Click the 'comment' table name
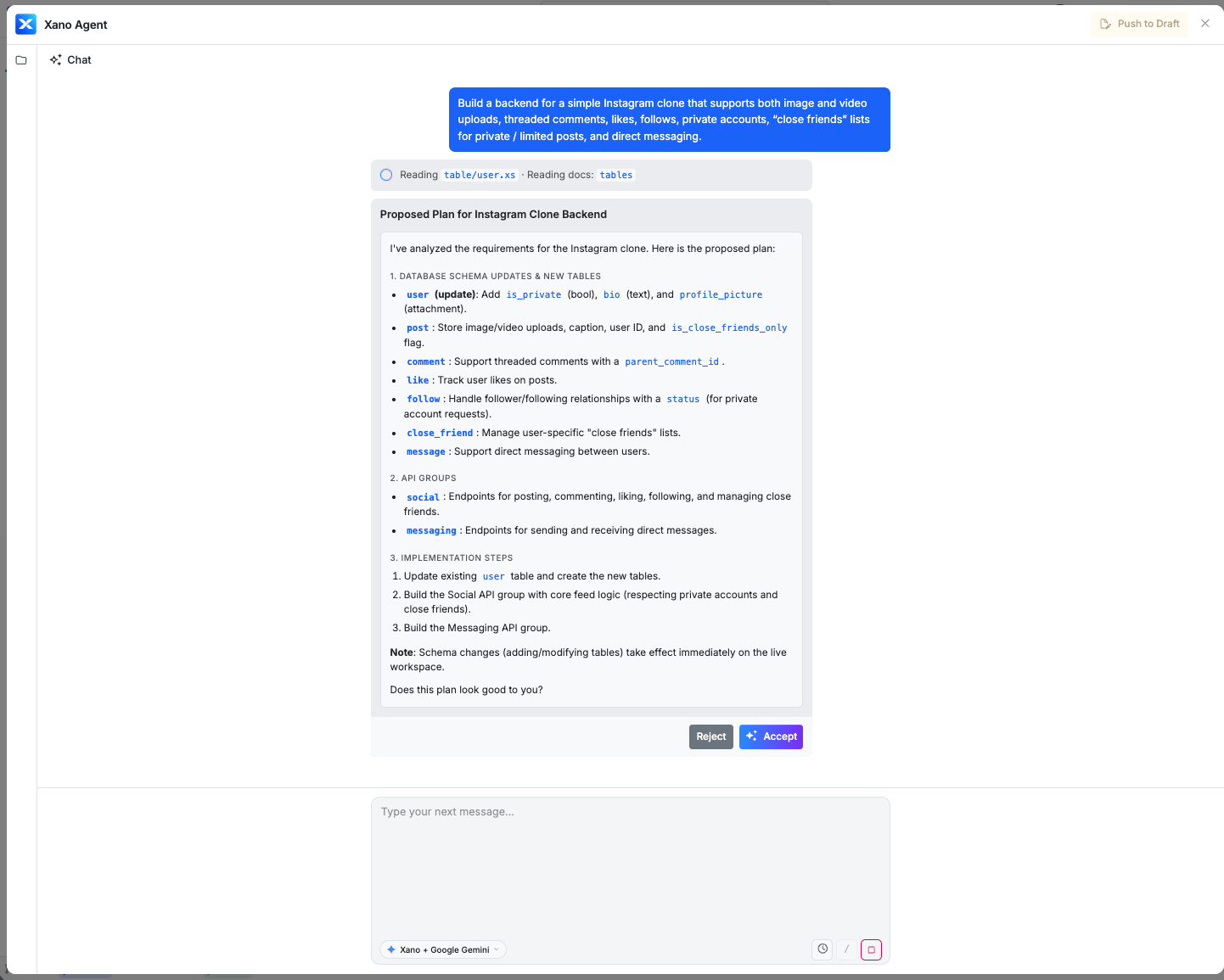 click(x=426, y=361)
